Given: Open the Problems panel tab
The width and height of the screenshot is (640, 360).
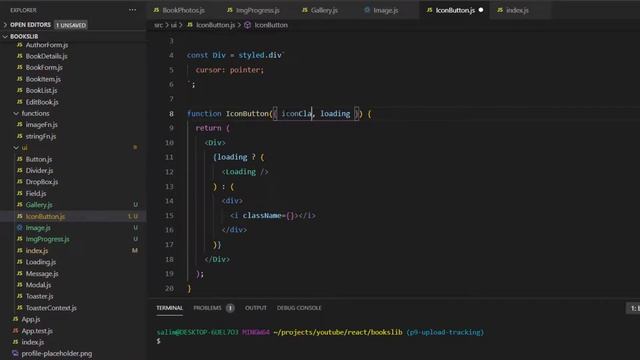Looking at the screenshot, I should click(207, 308).
